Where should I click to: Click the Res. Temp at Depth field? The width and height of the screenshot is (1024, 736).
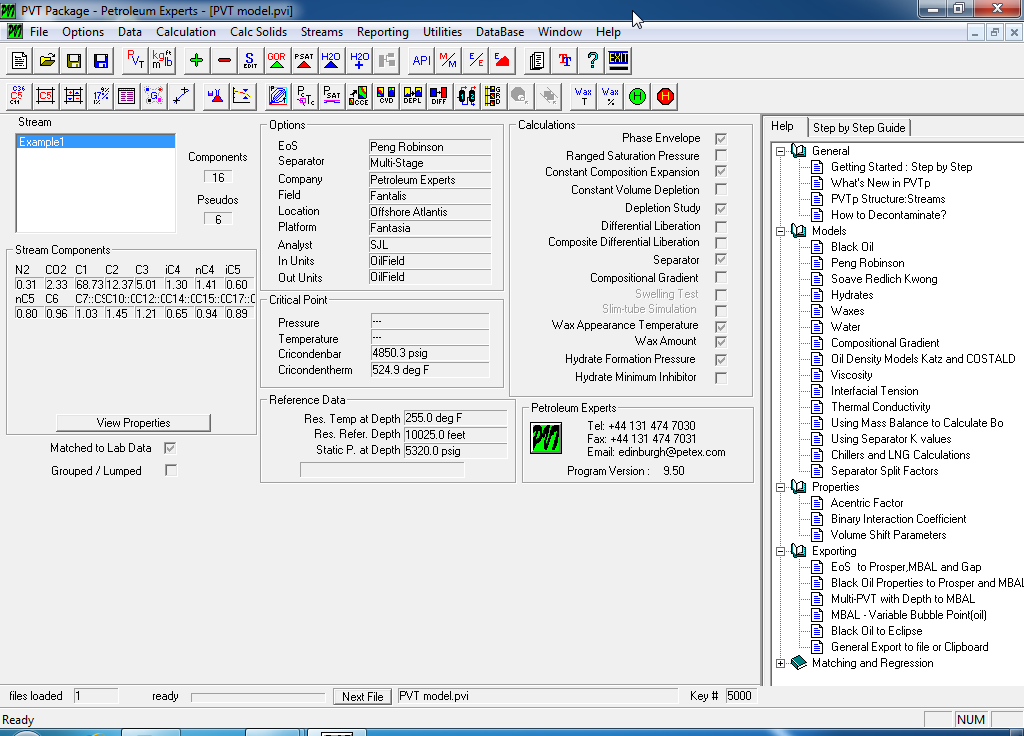455,418
